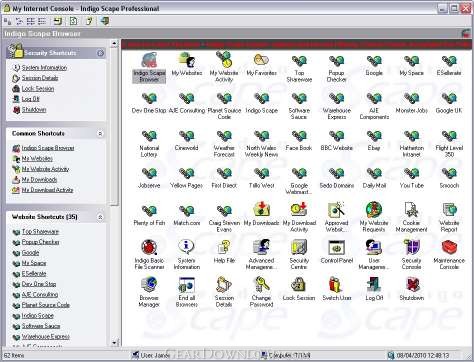474x362 pixels.
Task: Click the Lock Session sidebar link
Action: (x=38, y=89)
